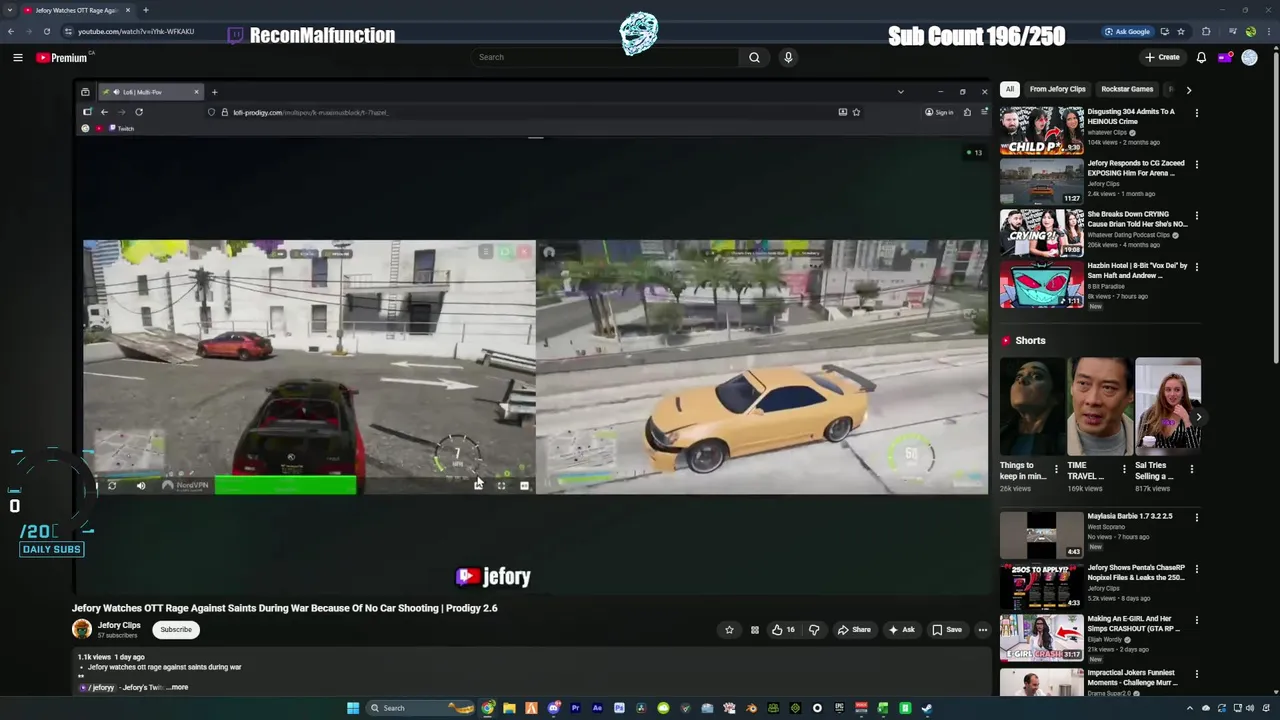Click Ask Google in the address bar
This screenshot has height=720, width=1280.
click(1128, 32)
